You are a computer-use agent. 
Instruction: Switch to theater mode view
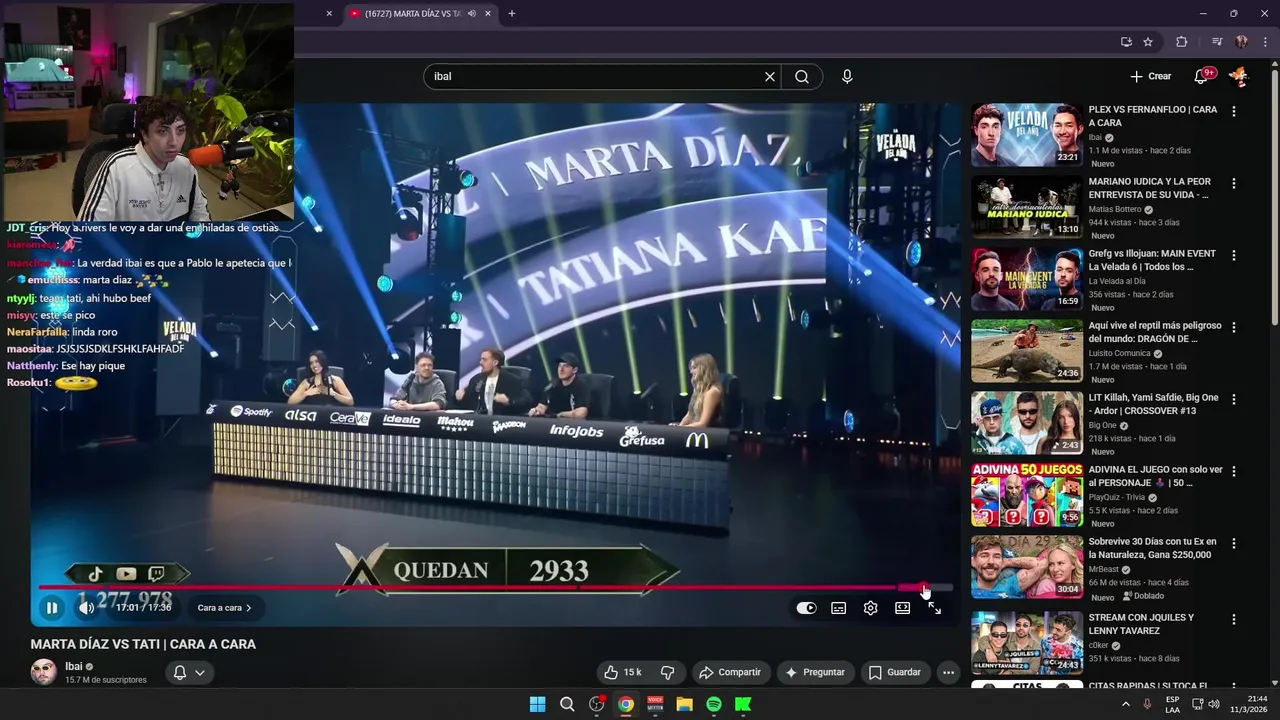(903, 608)
